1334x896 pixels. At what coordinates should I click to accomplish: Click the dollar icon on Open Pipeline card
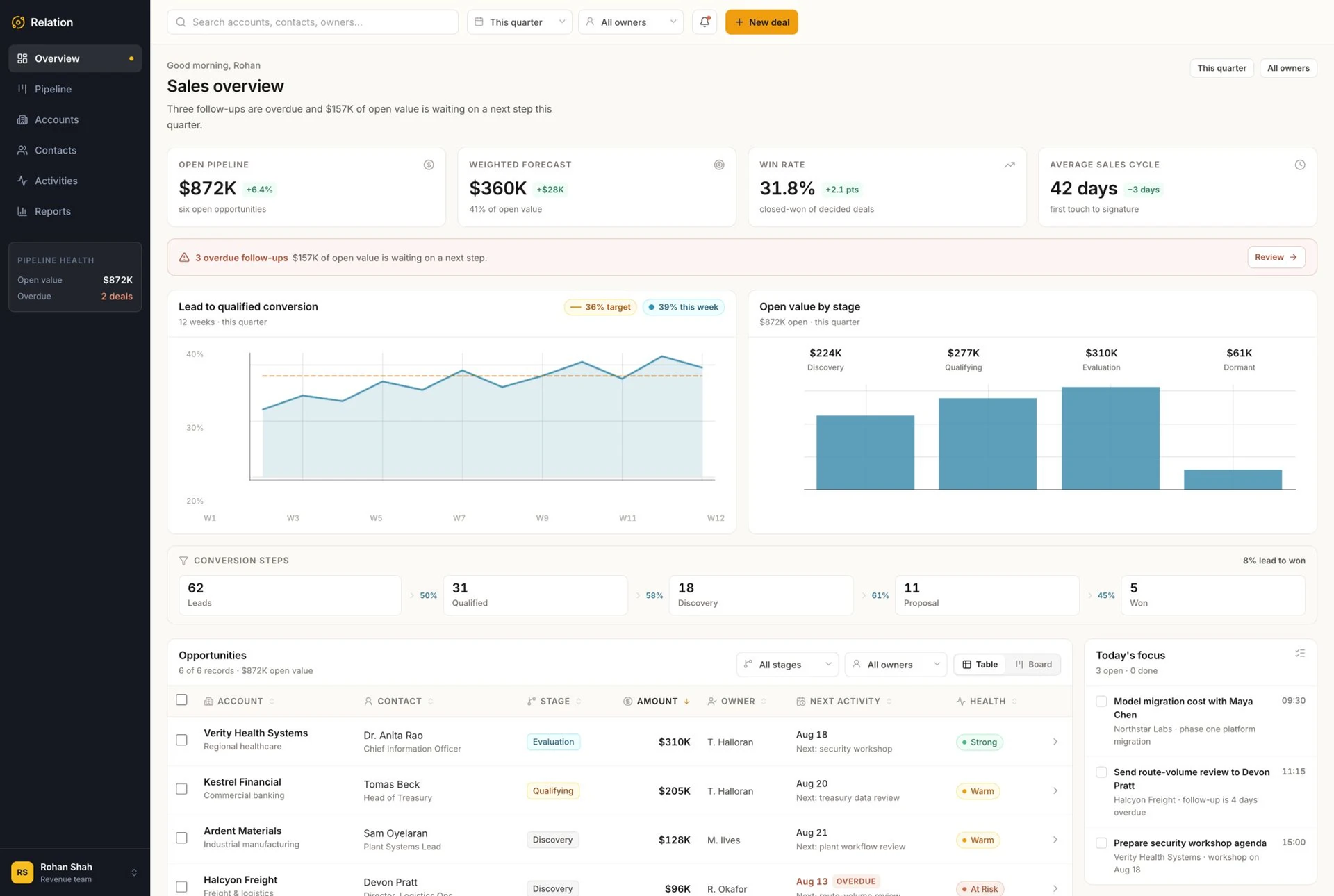coord(429,165)
